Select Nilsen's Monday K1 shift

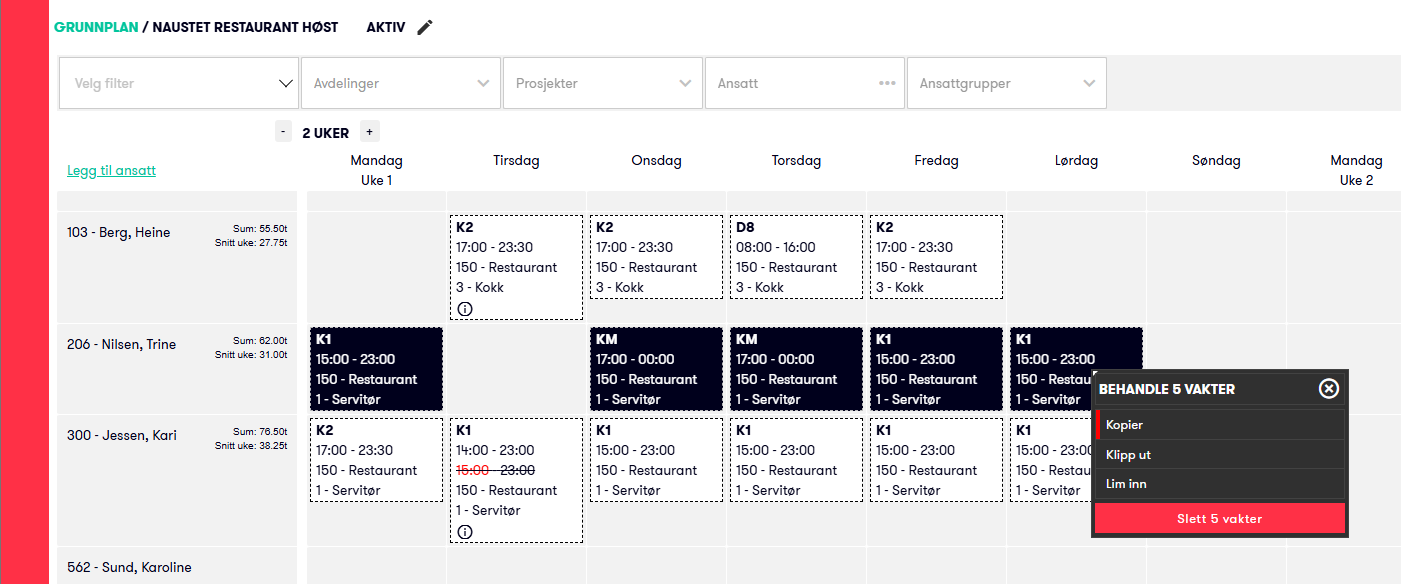click(x=376, y=369)
